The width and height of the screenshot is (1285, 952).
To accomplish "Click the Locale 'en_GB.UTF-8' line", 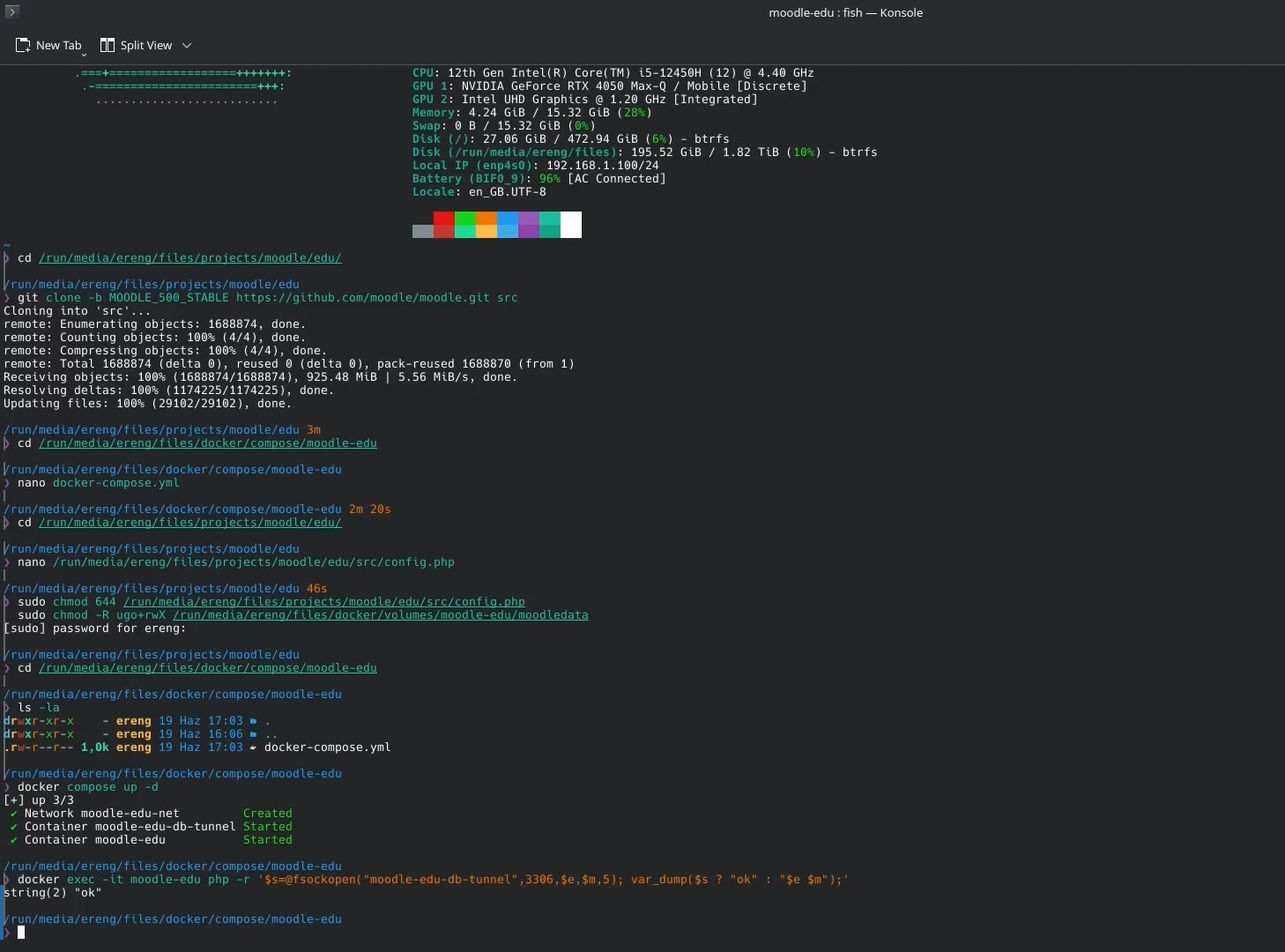I will pos(479,192).
